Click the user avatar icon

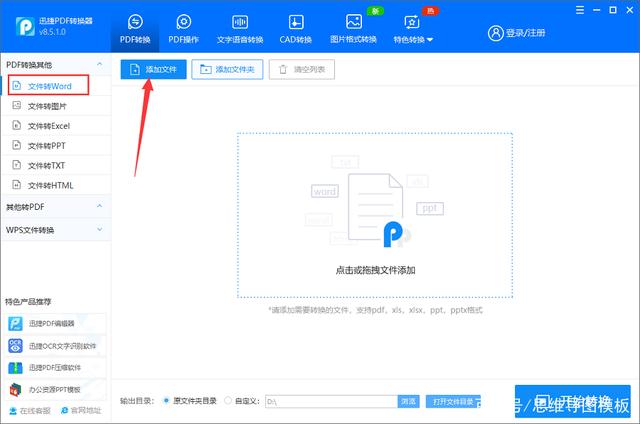click(x=496, y=33)
